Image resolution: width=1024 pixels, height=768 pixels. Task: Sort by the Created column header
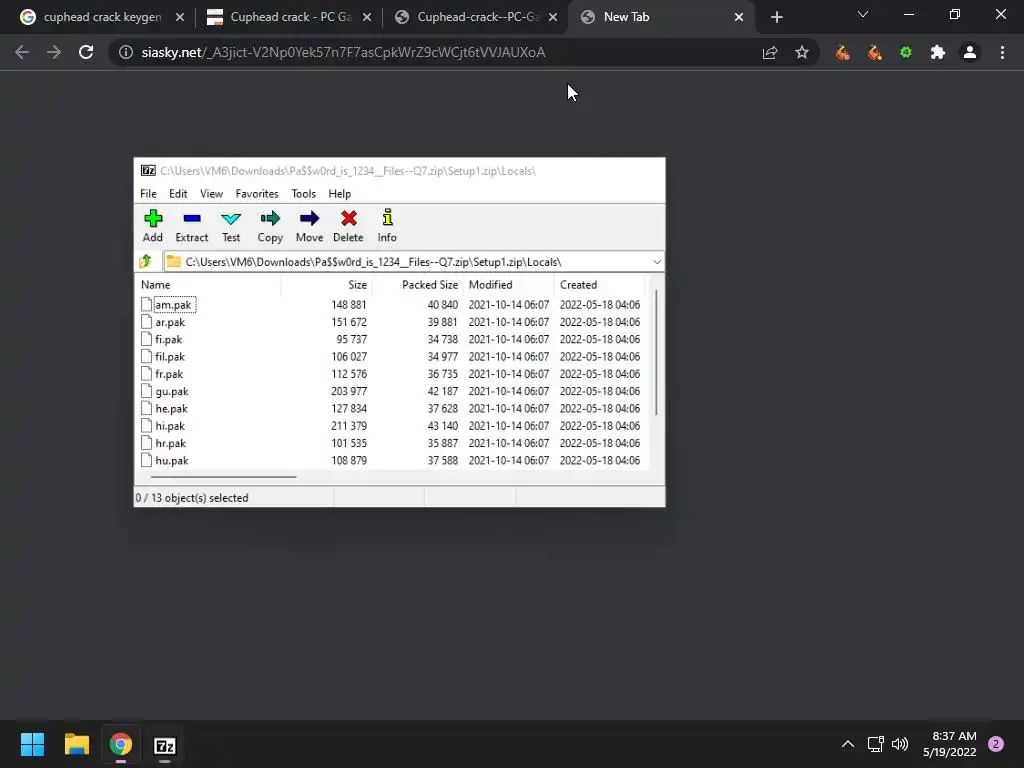600,285
